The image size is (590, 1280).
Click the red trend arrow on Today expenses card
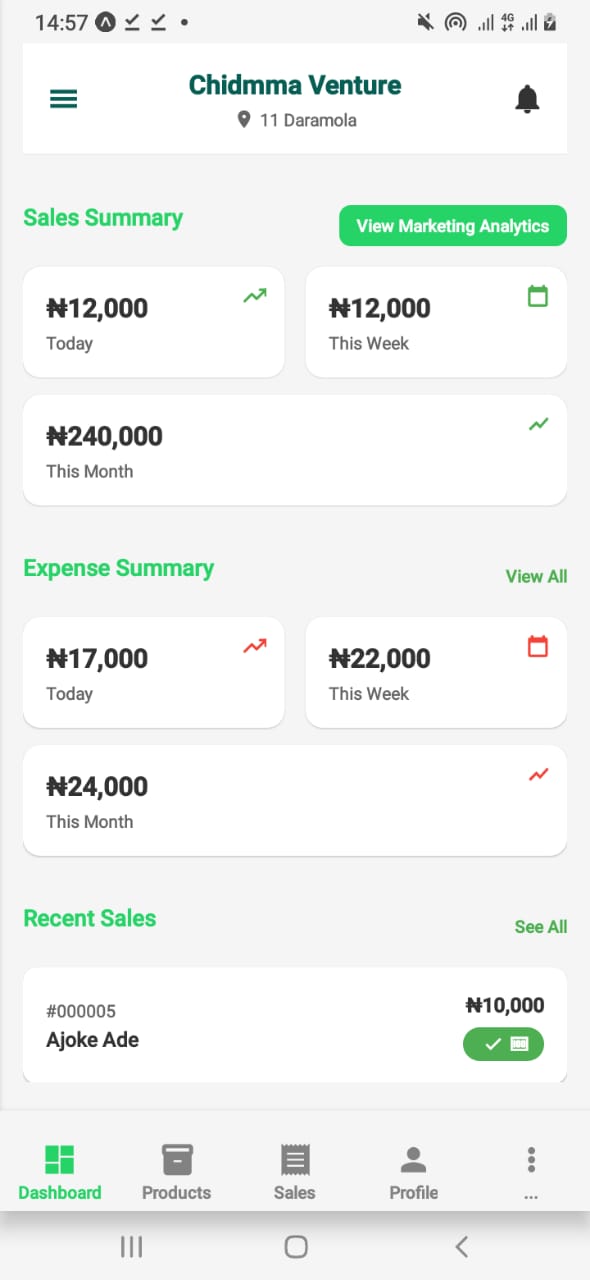[254, 646]
